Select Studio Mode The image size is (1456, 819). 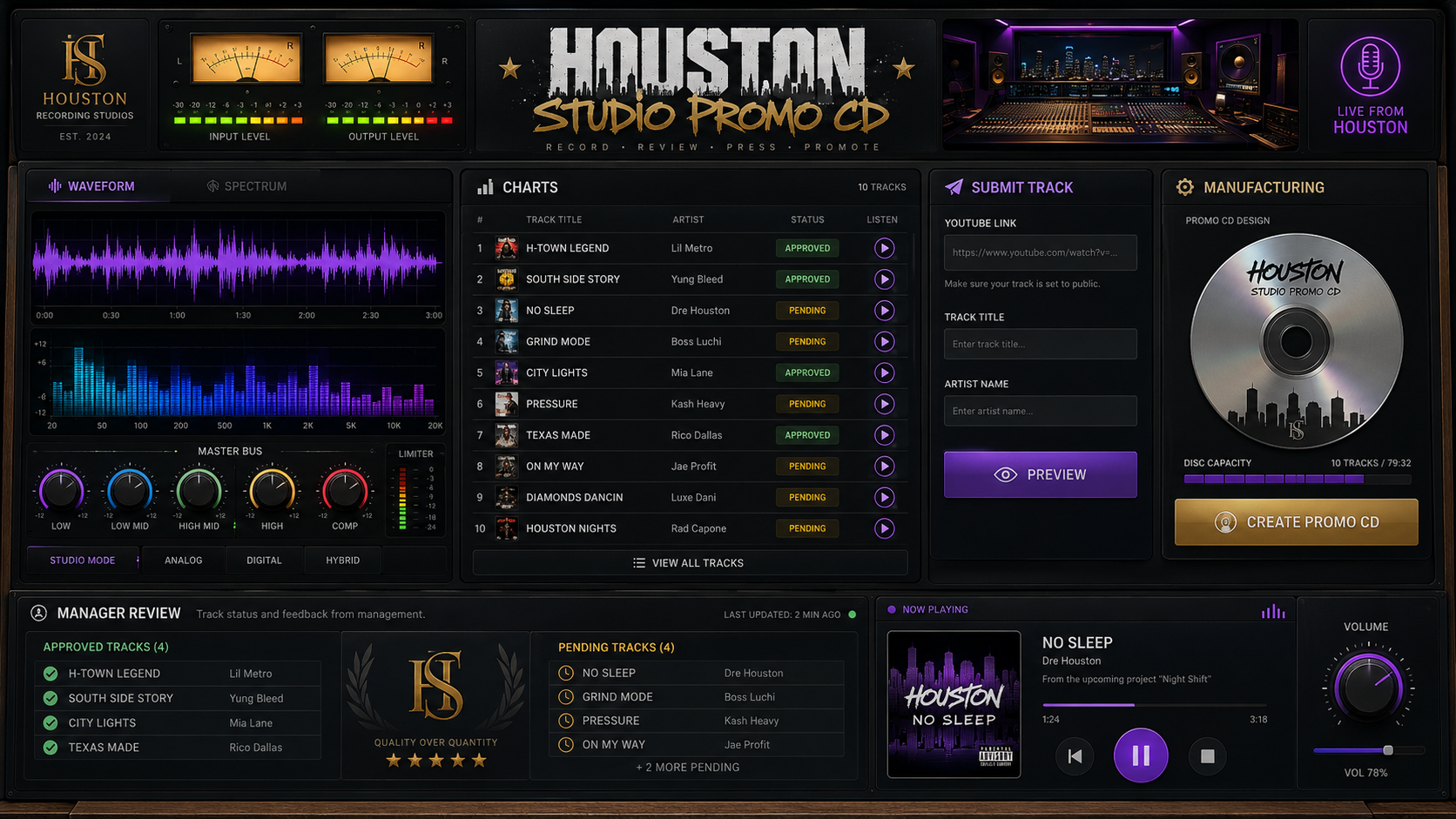click(x=82, y=561)
